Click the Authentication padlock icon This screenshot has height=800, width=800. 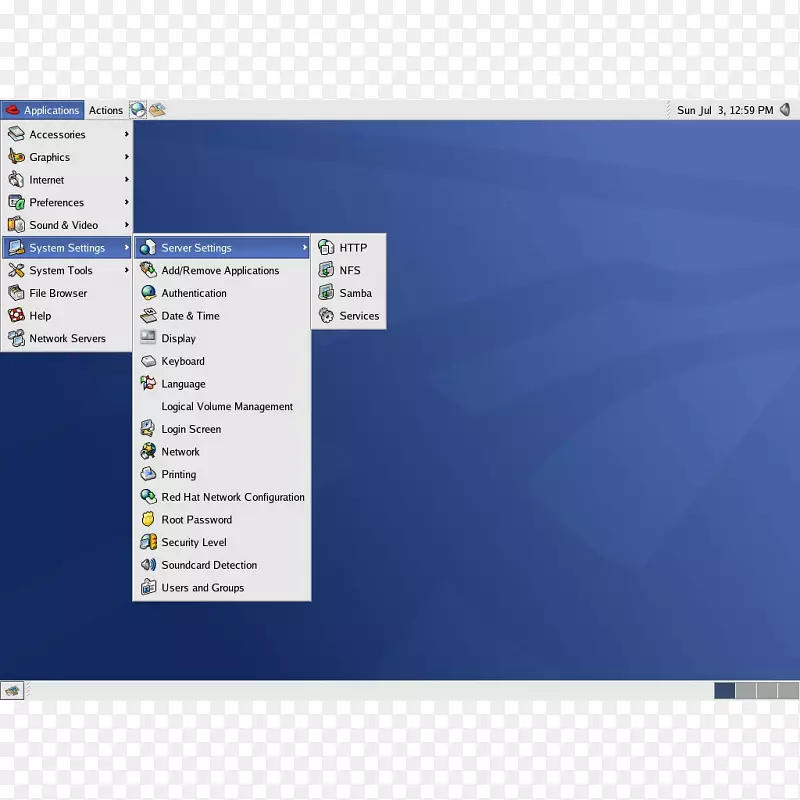pos(148,293)
